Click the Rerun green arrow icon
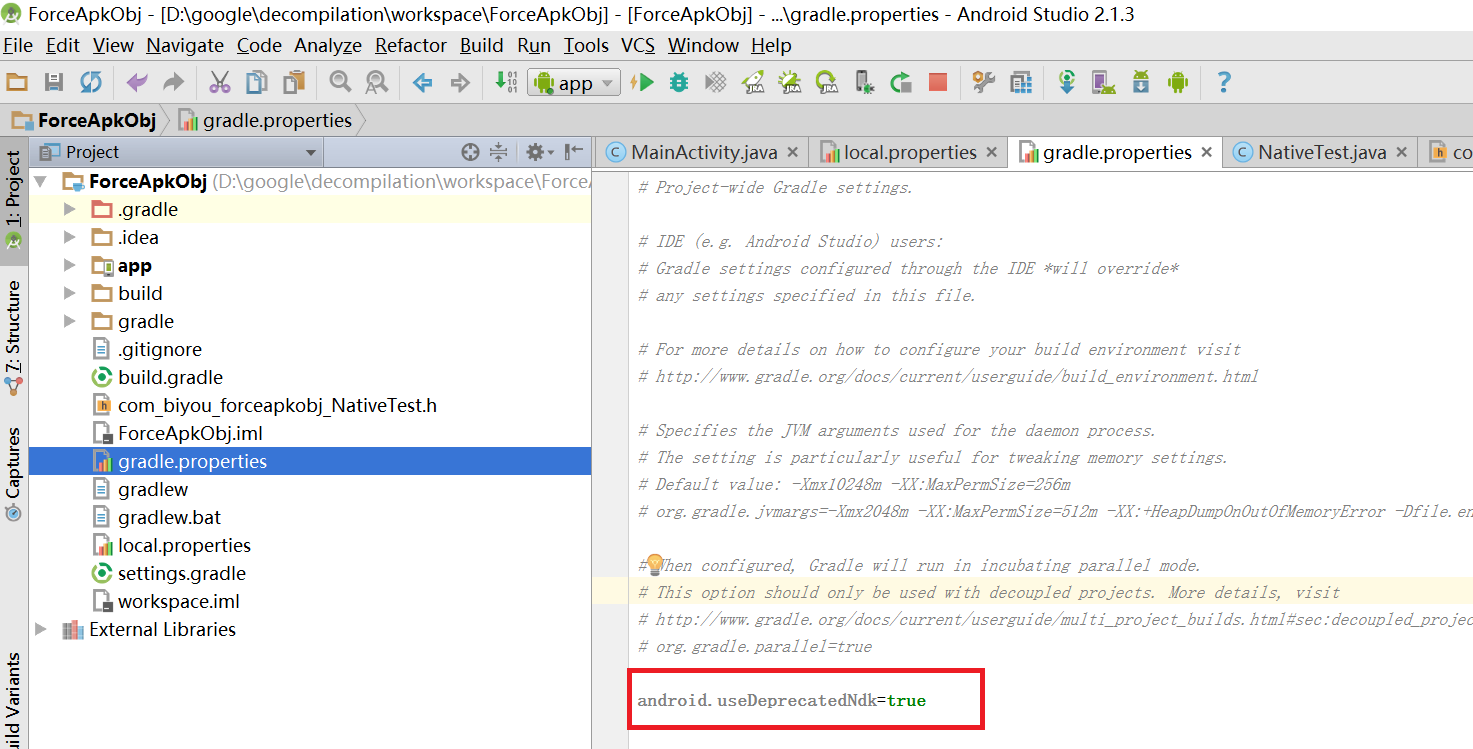 click(x=901, y=82)
